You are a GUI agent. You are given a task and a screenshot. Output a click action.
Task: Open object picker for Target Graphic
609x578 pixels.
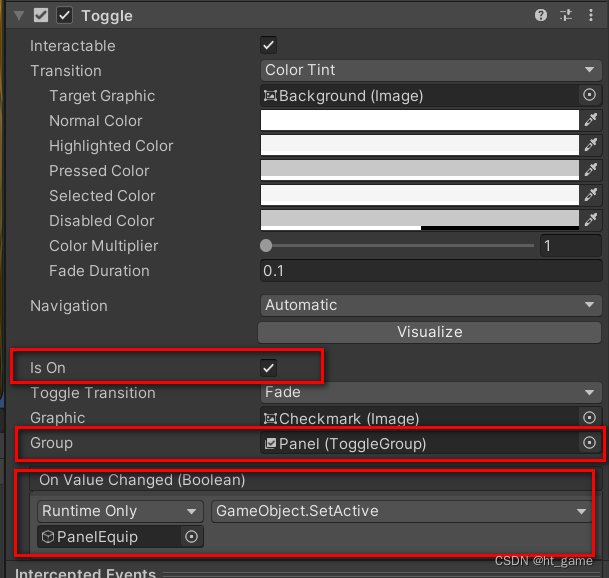(589, 95)
